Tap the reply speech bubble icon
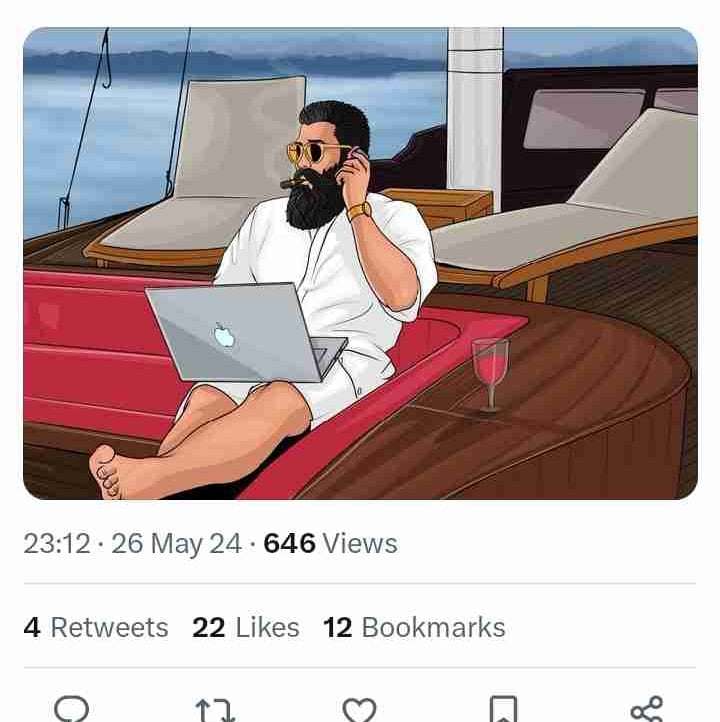 (72, 709)
